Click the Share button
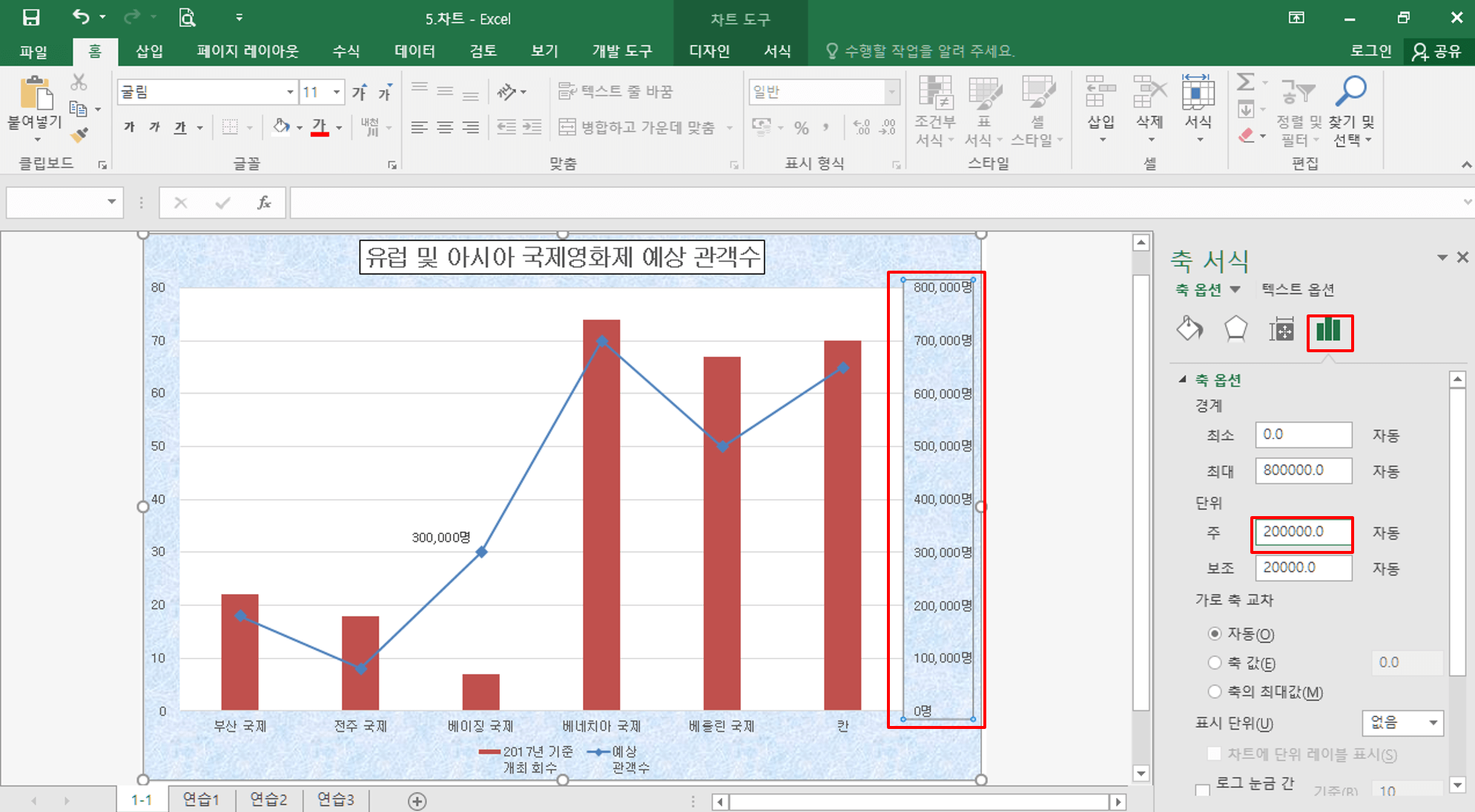 1438,51
